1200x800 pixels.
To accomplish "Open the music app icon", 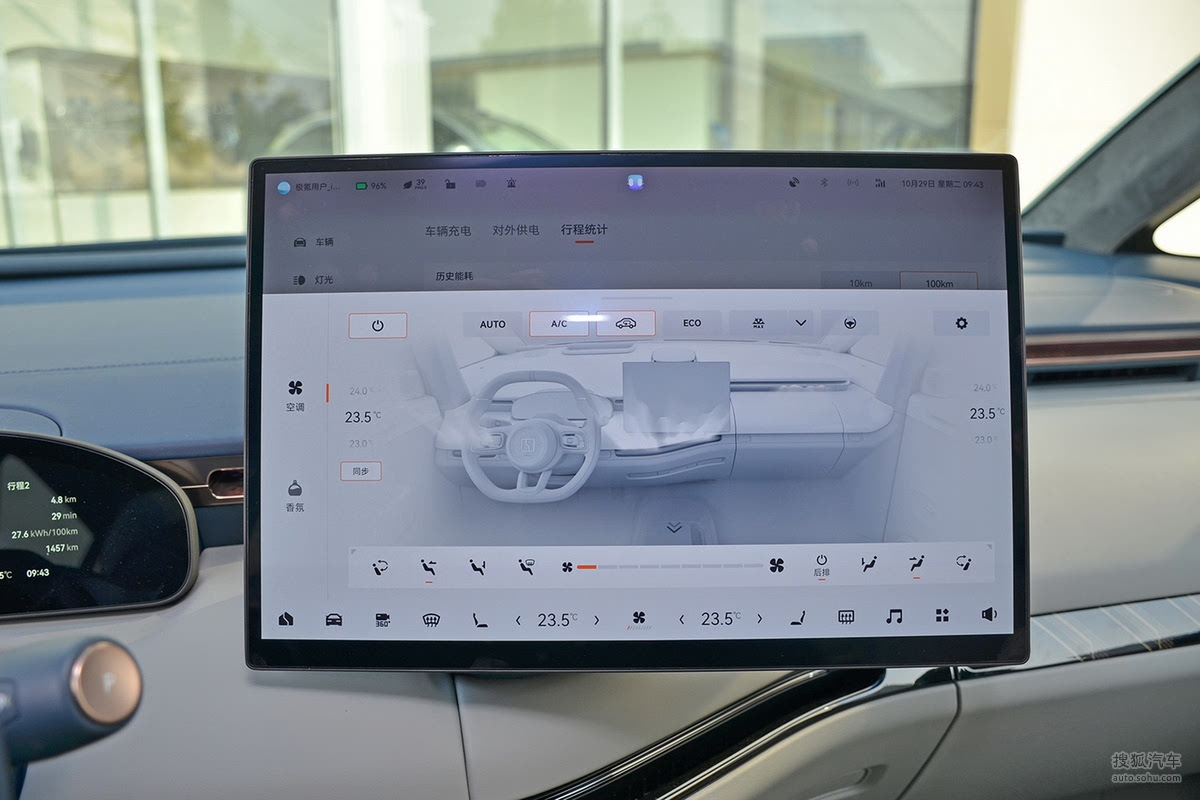I will click(893, 616).
